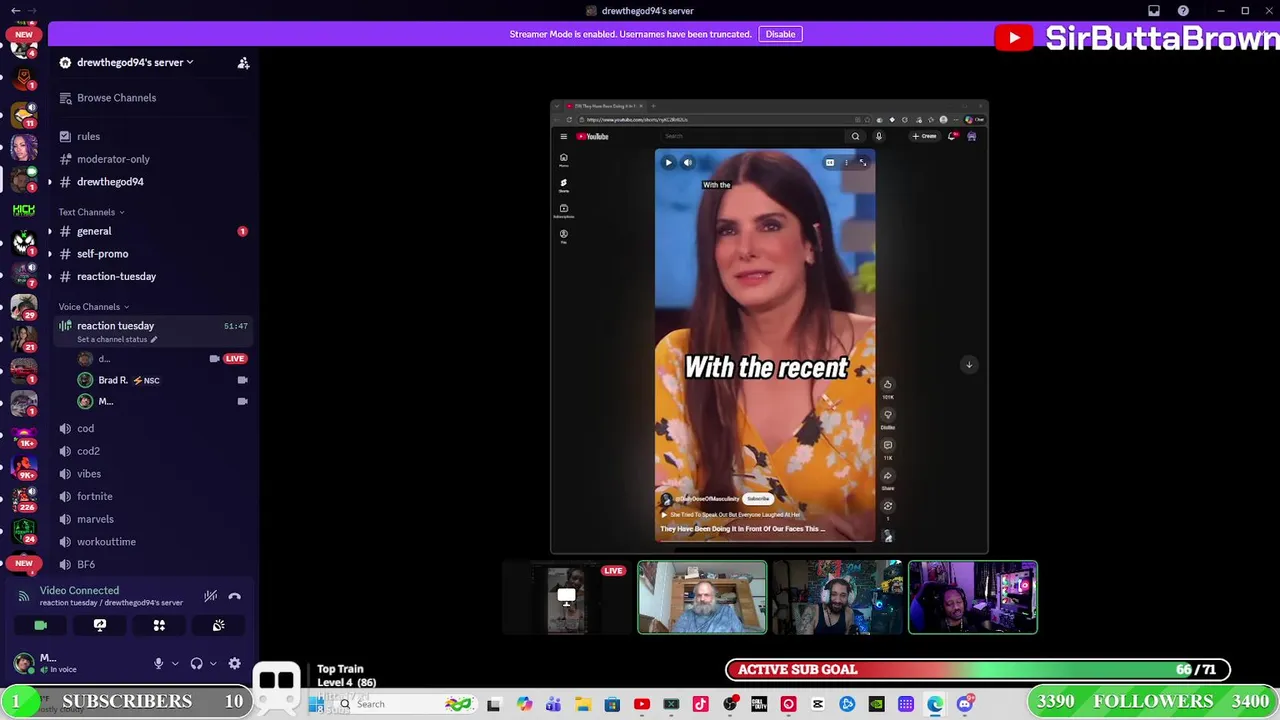Expand threads arrow beside general channel
Screen dimensions: 1280x720
pyautogui.click(x=50, y=231)
